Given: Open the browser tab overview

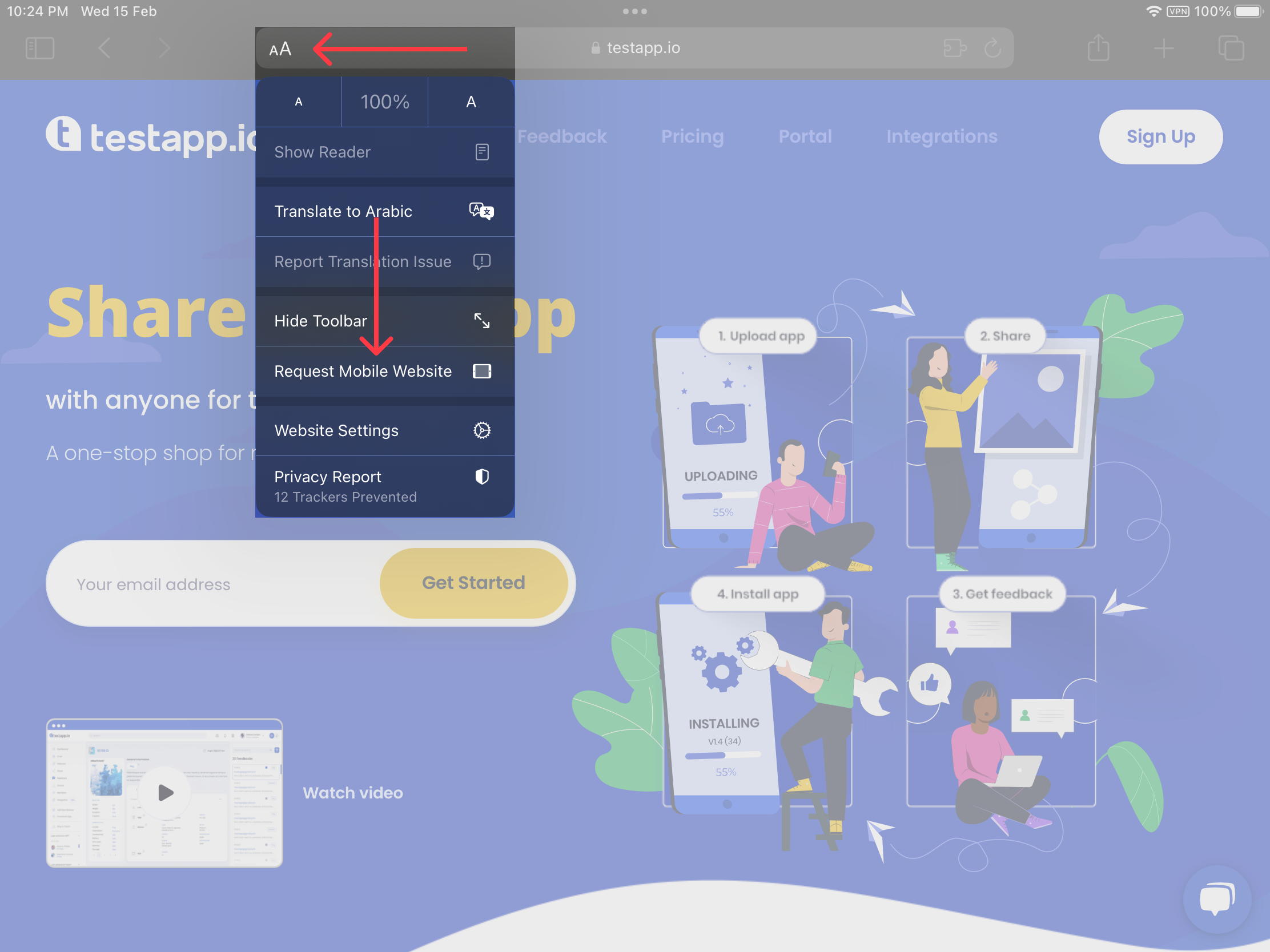Looking at the screenshot, I should 1231,47.
